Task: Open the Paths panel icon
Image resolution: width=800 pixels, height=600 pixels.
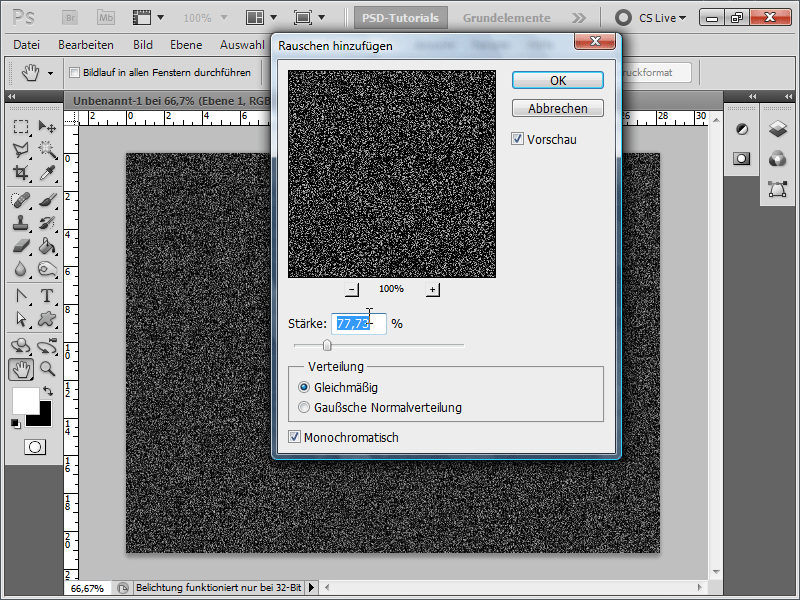Action: 778,189
